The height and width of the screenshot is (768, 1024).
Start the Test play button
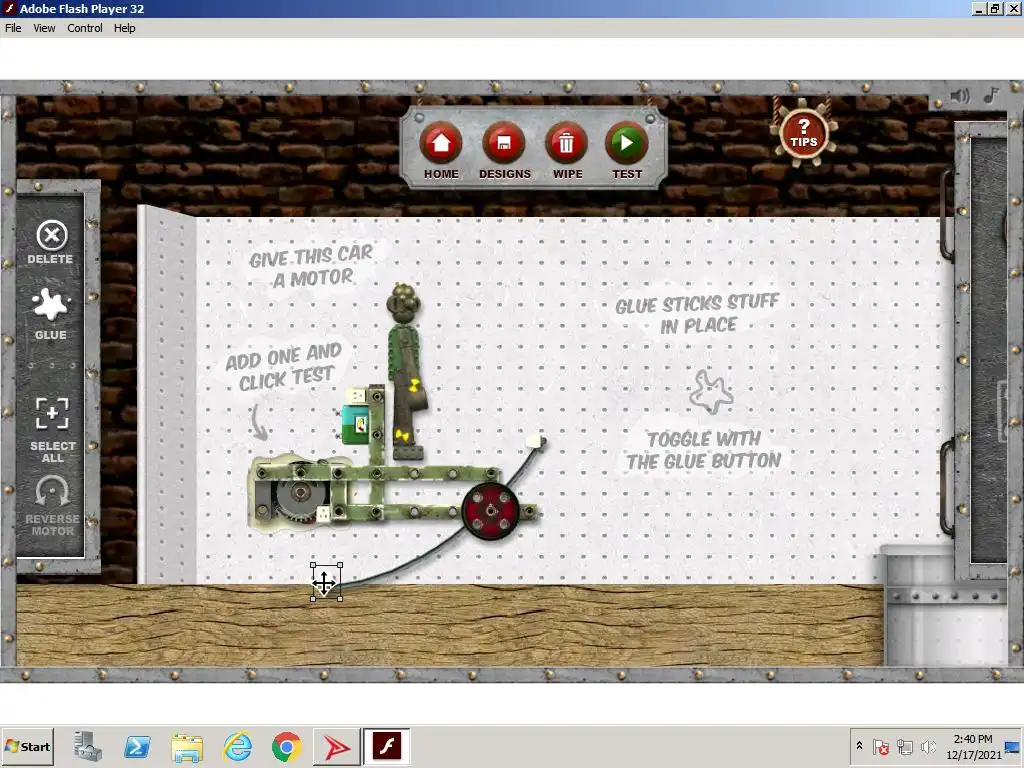(626, 144)
